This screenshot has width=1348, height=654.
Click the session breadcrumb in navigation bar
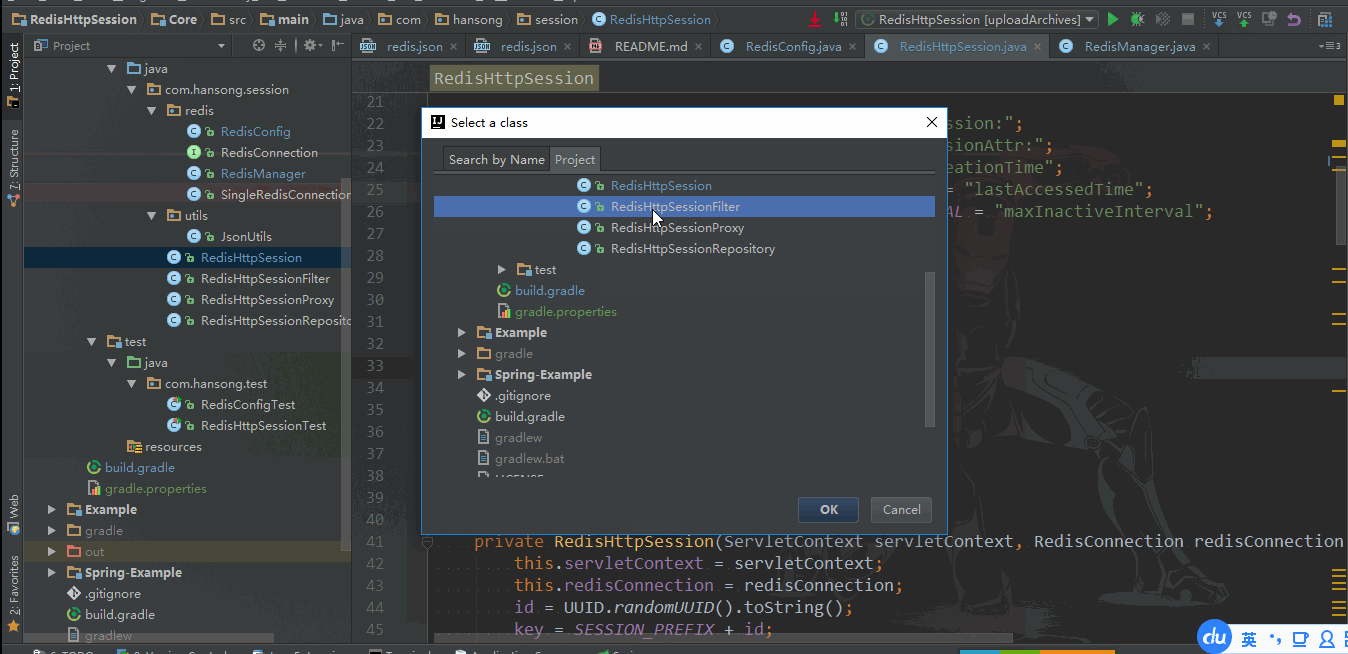546,19
